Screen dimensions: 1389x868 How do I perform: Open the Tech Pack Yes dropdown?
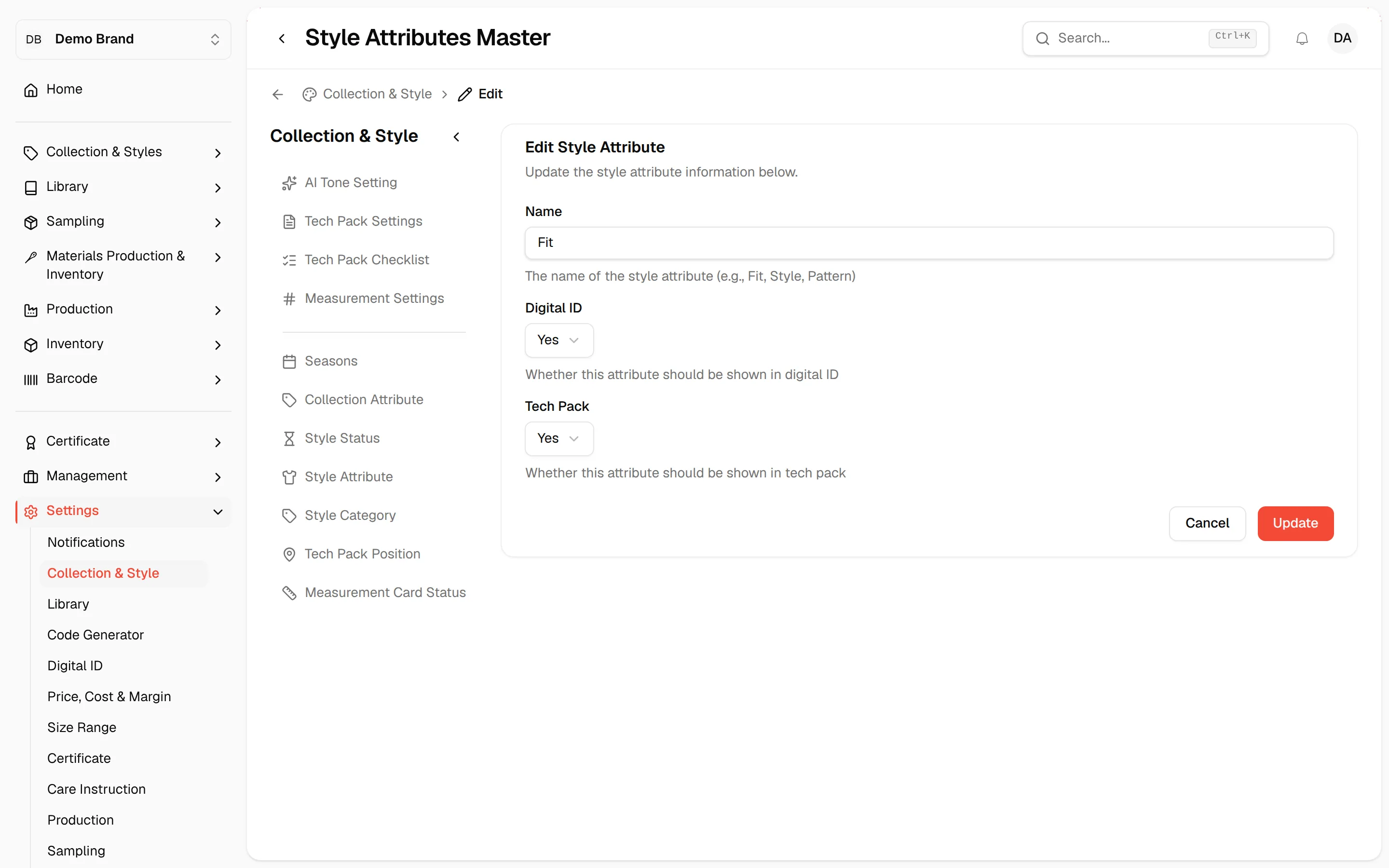click(559, 439)
